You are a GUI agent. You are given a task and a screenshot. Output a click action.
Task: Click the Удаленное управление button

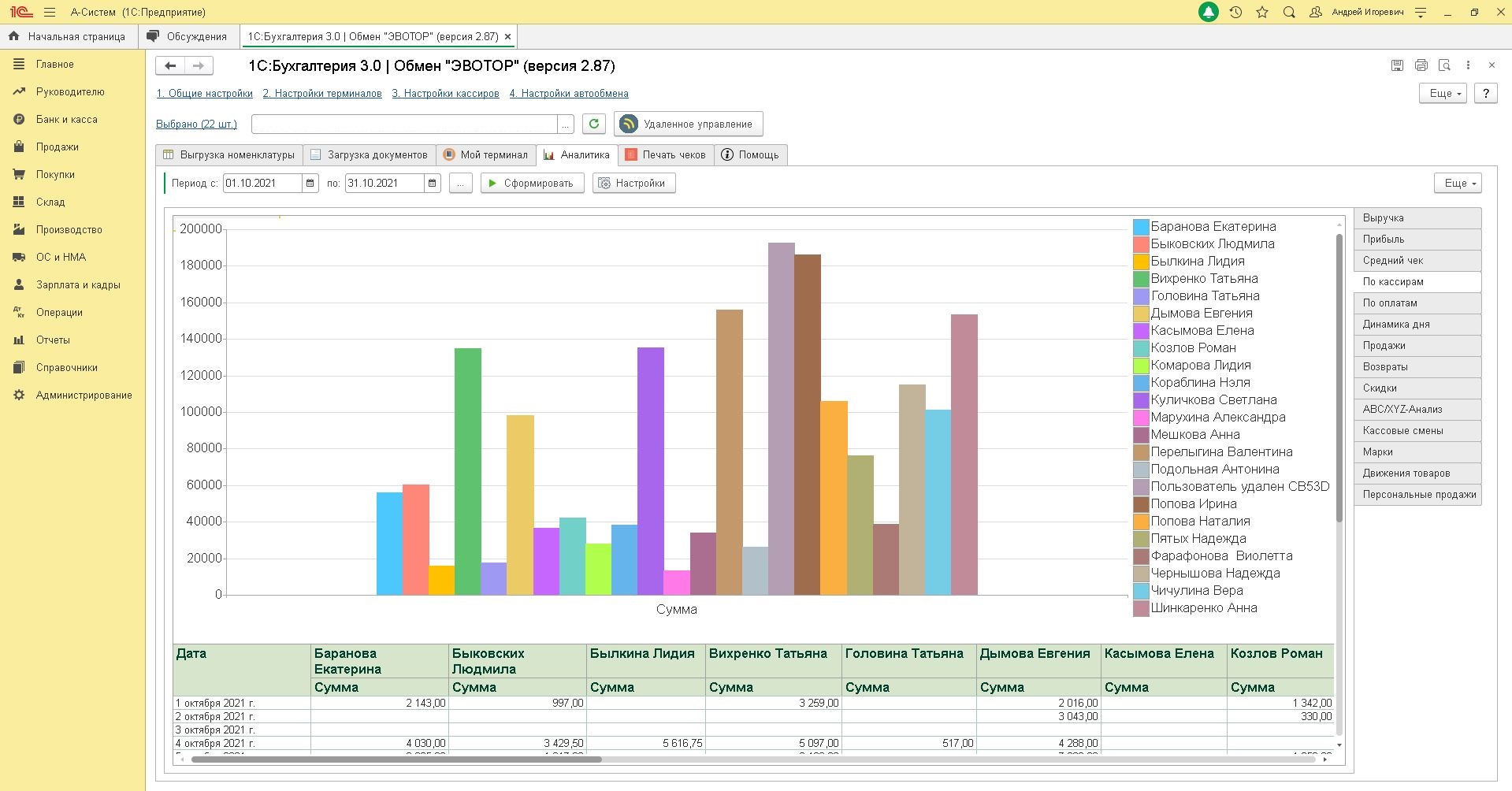click(688, 124)
